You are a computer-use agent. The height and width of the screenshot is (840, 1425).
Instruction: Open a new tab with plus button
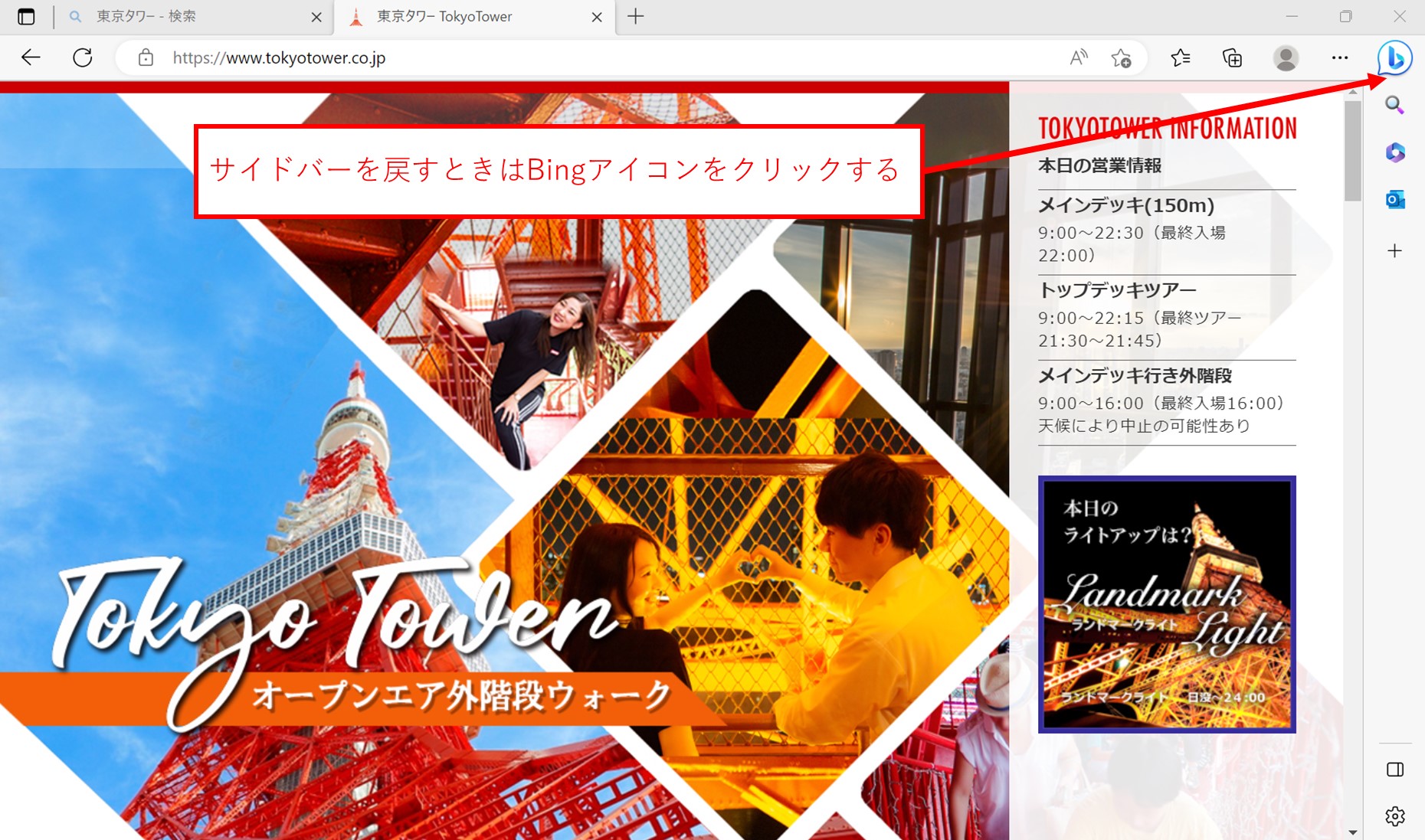click(636, 16)
